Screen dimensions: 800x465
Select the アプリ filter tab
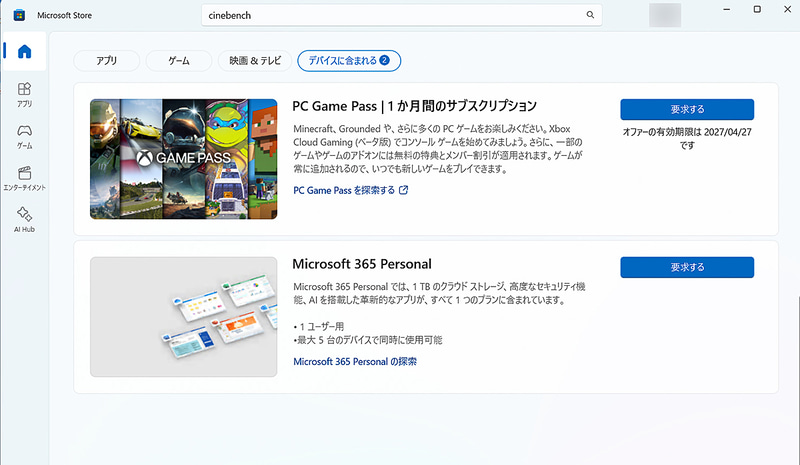coord(107,61)
